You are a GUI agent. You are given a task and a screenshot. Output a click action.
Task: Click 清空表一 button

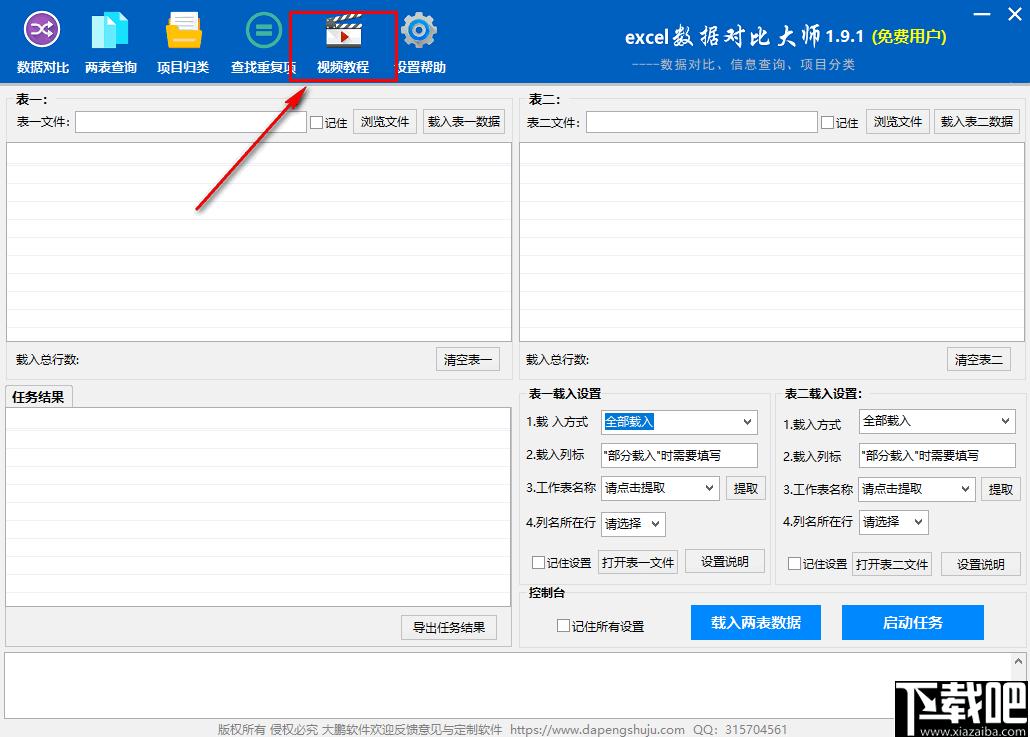coord(468,359)
